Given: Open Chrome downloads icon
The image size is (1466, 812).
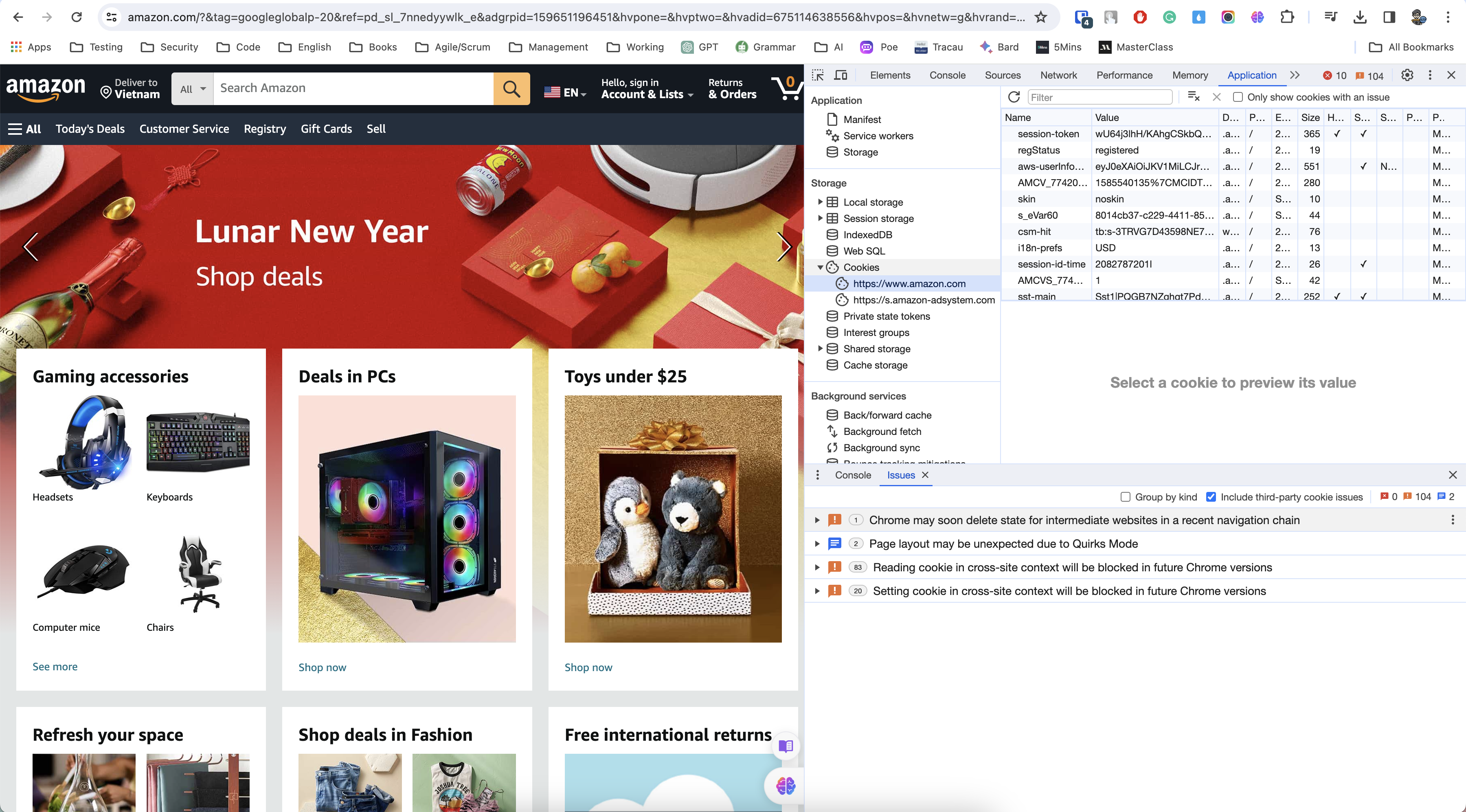Looking at the screenshot, I should click(x=1360, y=17).
